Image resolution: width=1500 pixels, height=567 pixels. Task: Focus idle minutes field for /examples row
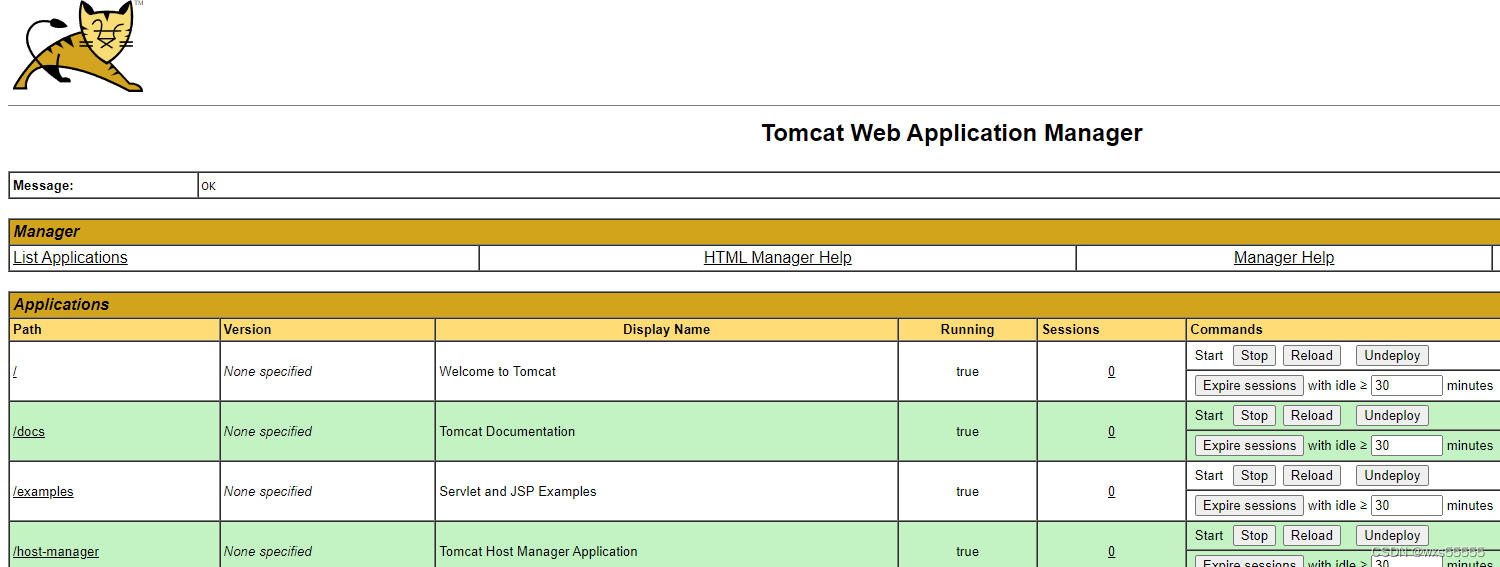1406,505
